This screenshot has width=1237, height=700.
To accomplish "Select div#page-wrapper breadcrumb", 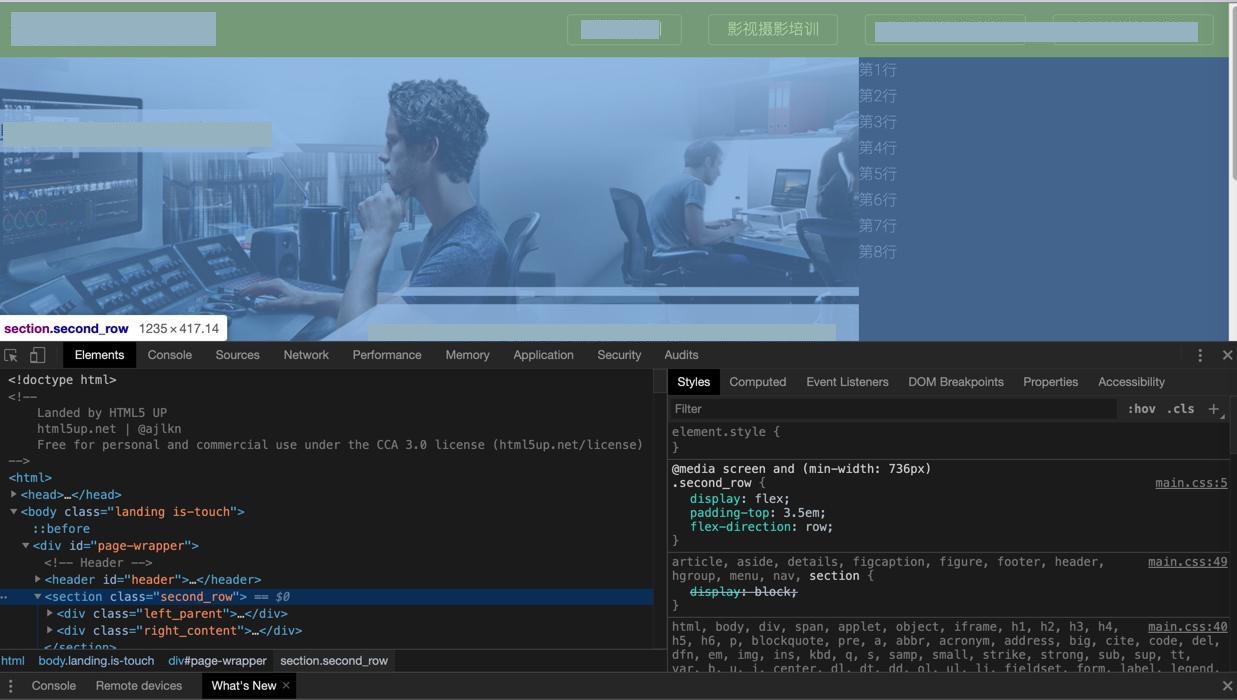I will coord(217,661).
